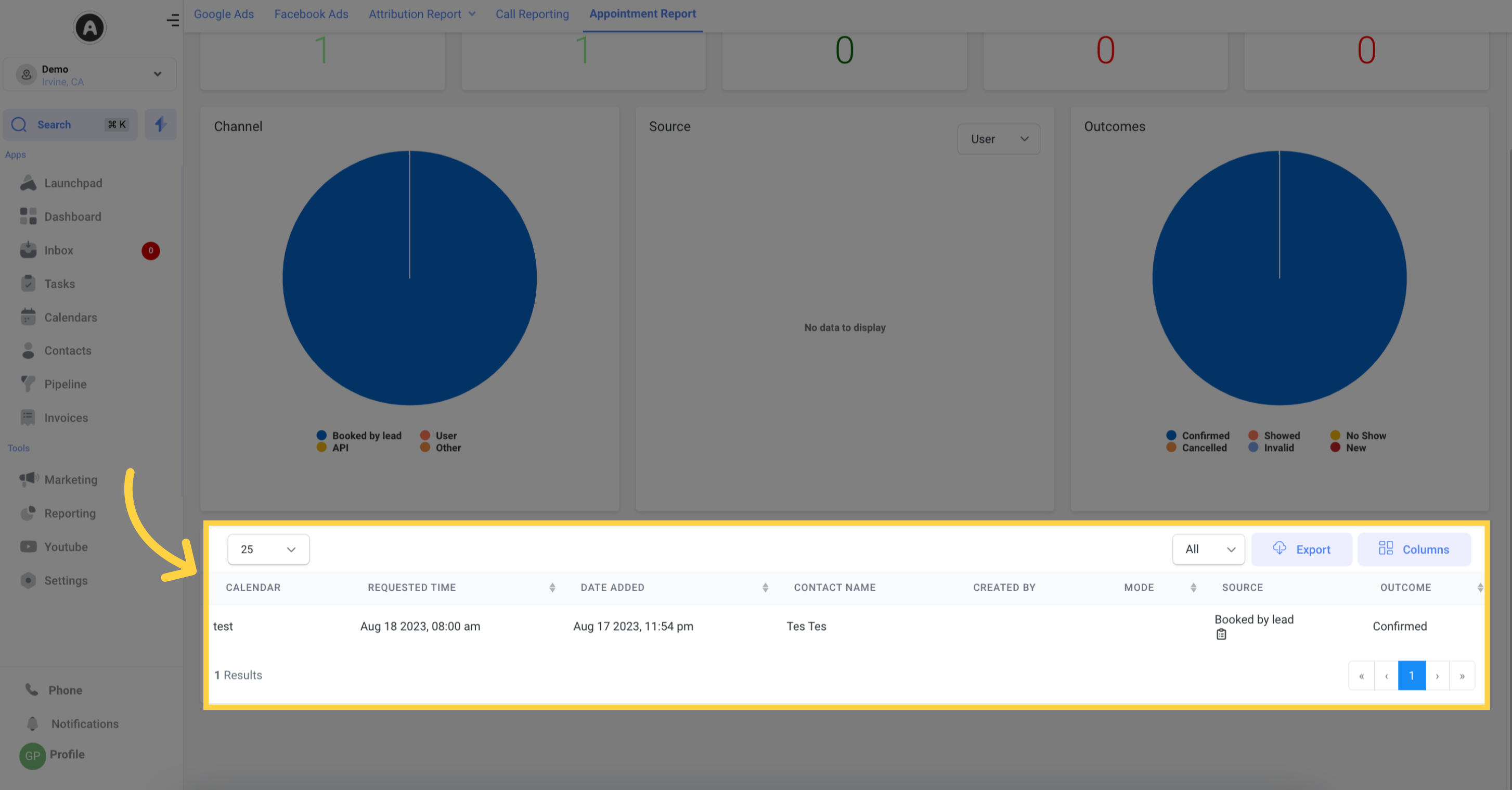Click next page navigation arrow
The height and width of the screenshot is (790, 1512).
[x=1437, y=675]
